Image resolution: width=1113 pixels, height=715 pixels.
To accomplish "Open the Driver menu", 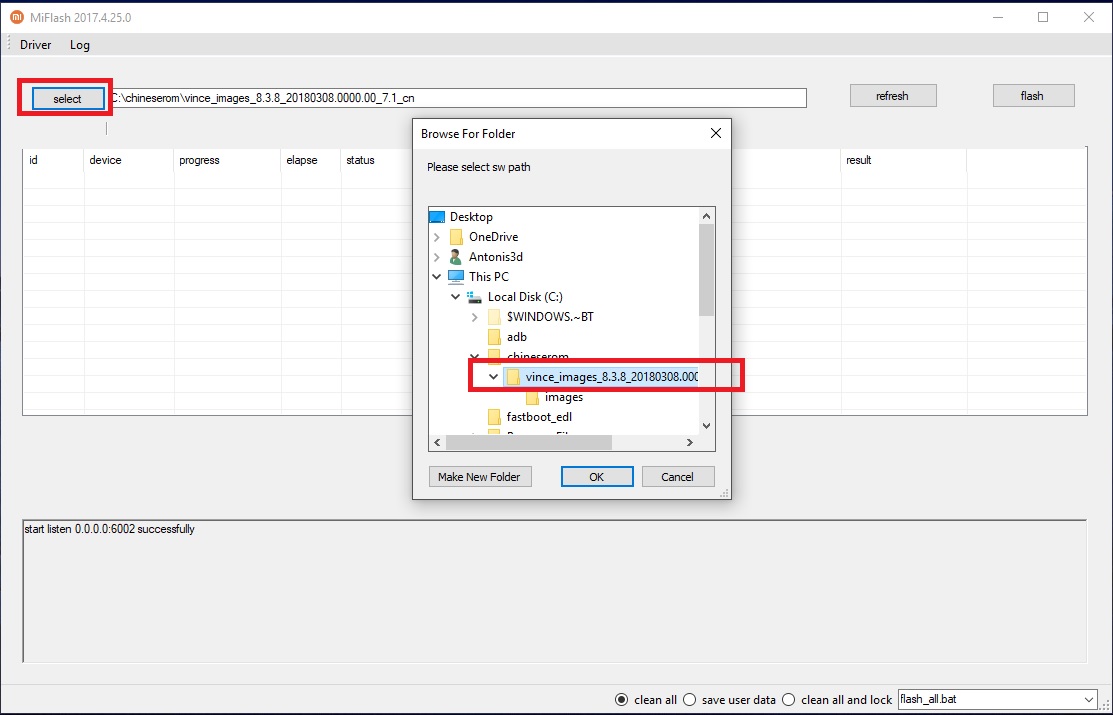I will coord(35,45).
